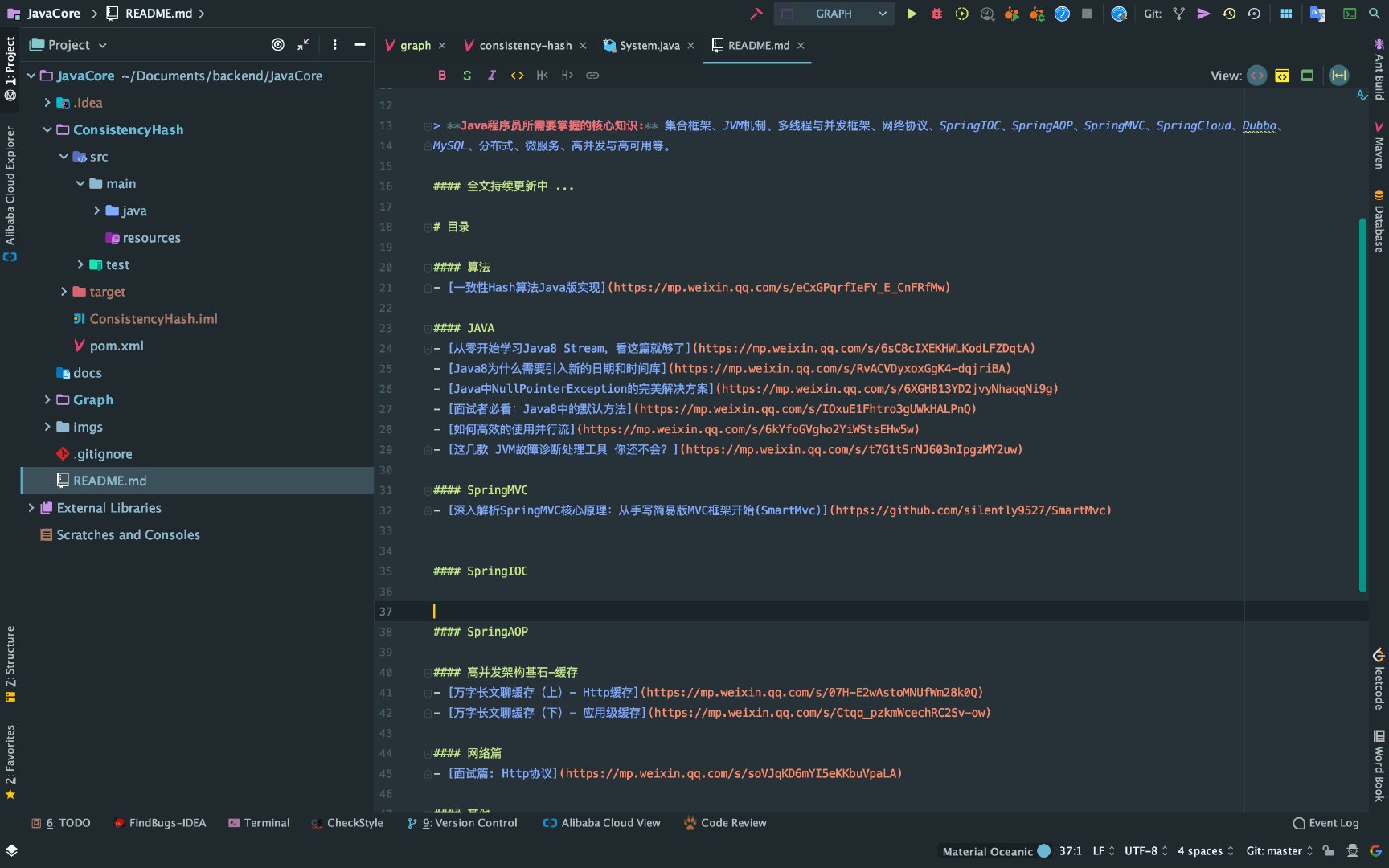Run the GRAPH configuration with green play button
This screenshot has height=868, width=1389.
911,14
